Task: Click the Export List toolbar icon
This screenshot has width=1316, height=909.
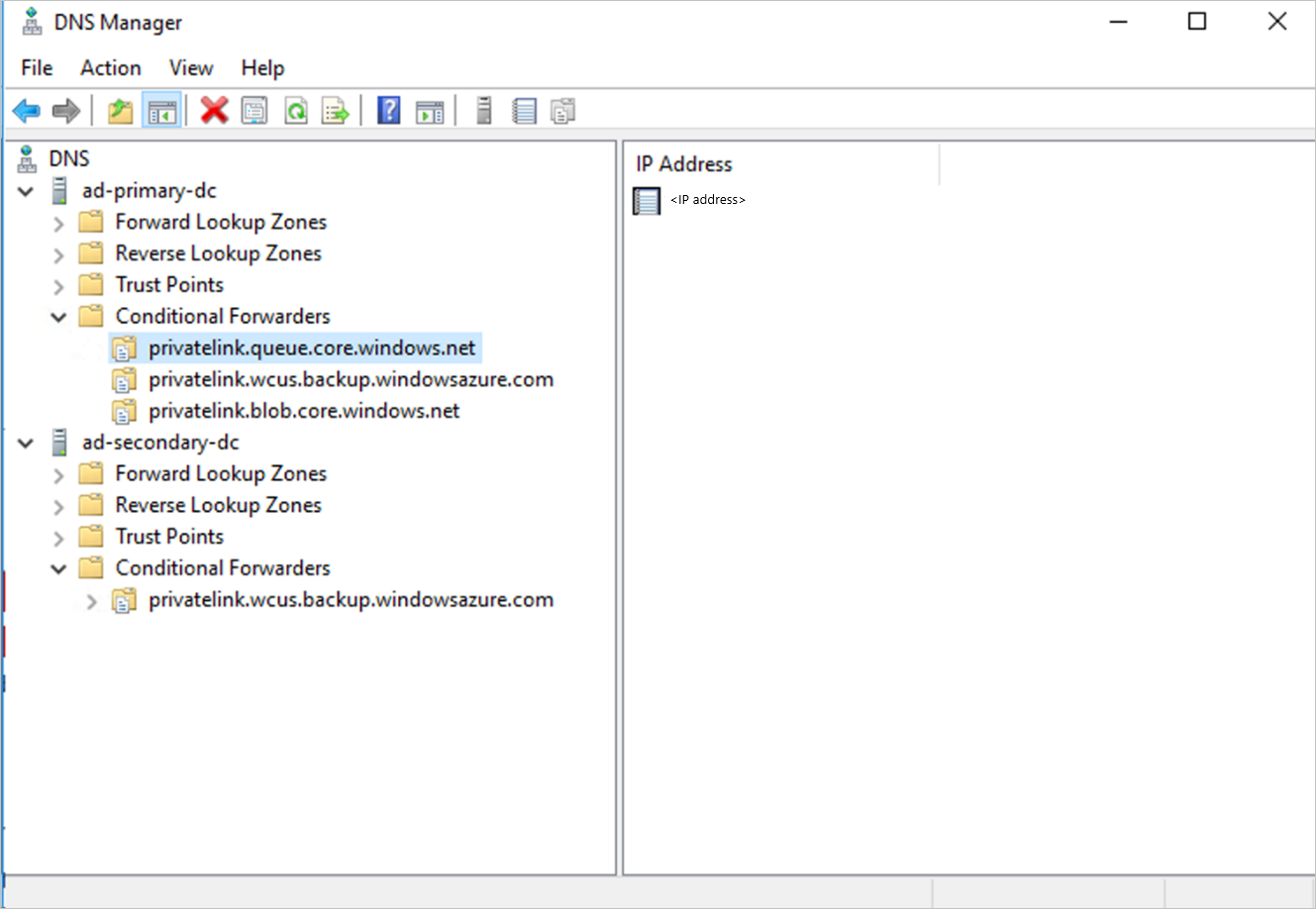Action: pos(336,110)
